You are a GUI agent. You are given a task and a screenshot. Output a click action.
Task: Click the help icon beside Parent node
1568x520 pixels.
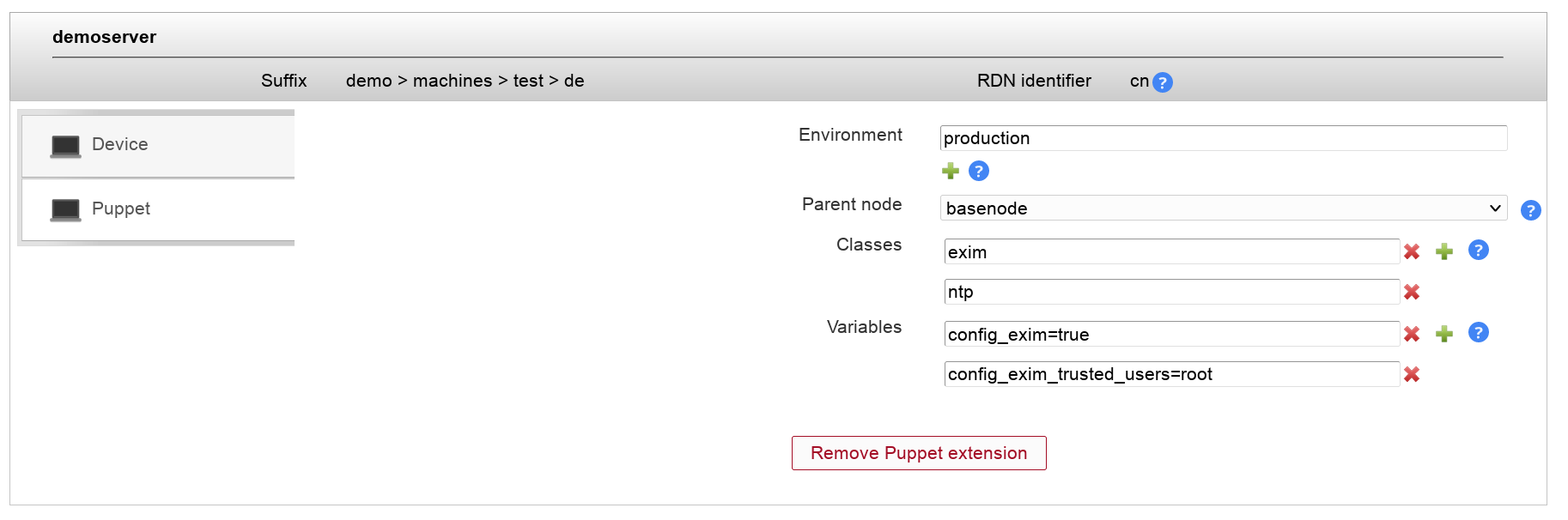1530,210
